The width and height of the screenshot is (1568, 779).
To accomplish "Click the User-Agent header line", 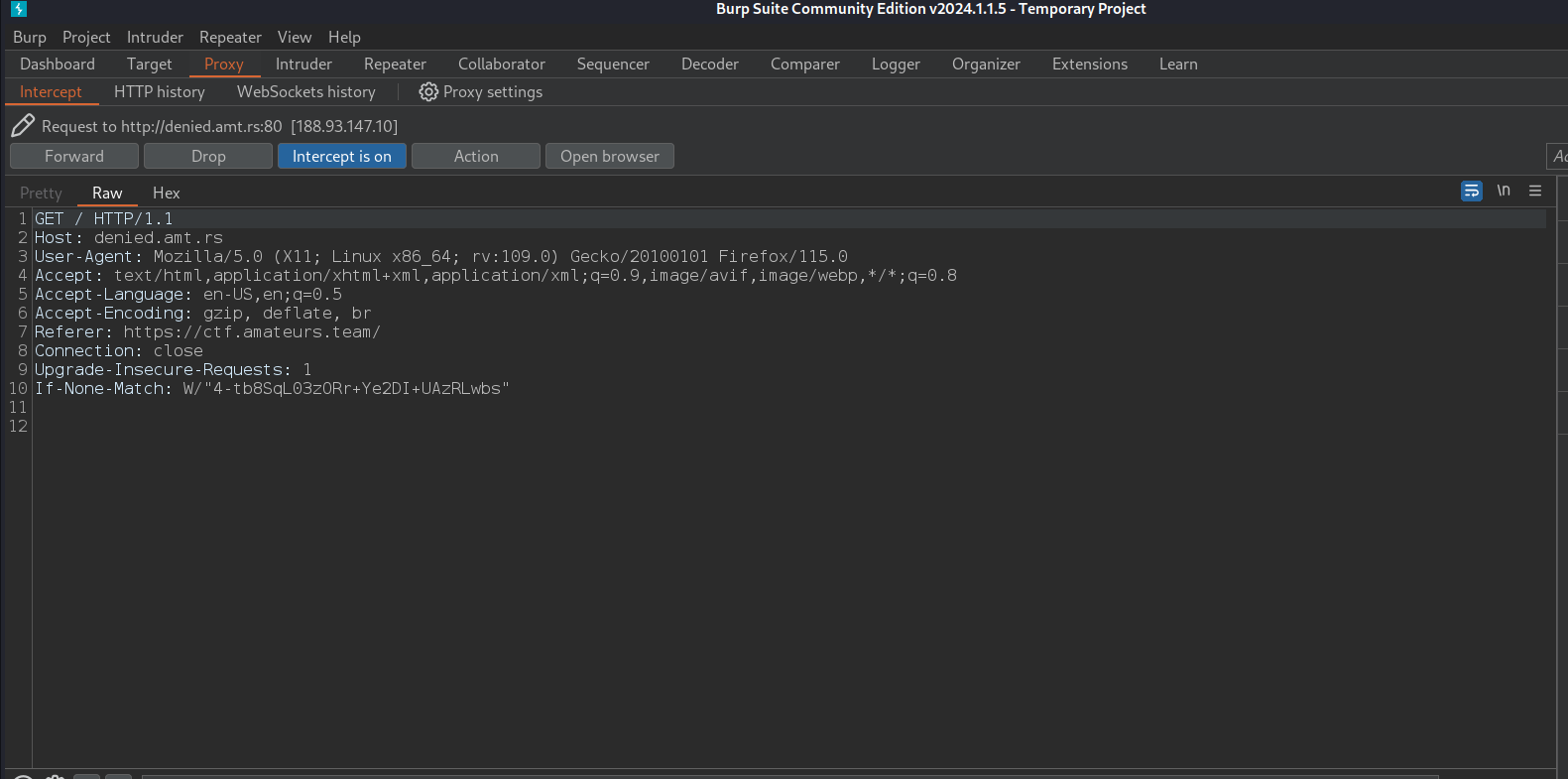I will pos(441,256).
